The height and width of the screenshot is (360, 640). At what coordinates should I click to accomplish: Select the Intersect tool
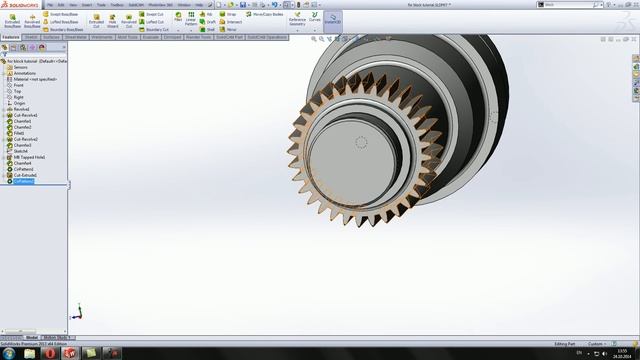coord(231,22)
